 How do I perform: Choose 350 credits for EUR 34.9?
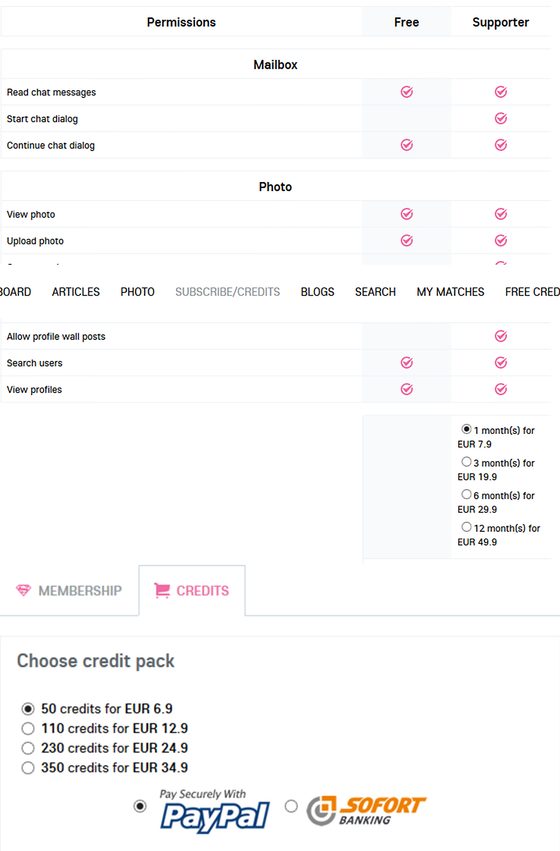coord(28,768)
